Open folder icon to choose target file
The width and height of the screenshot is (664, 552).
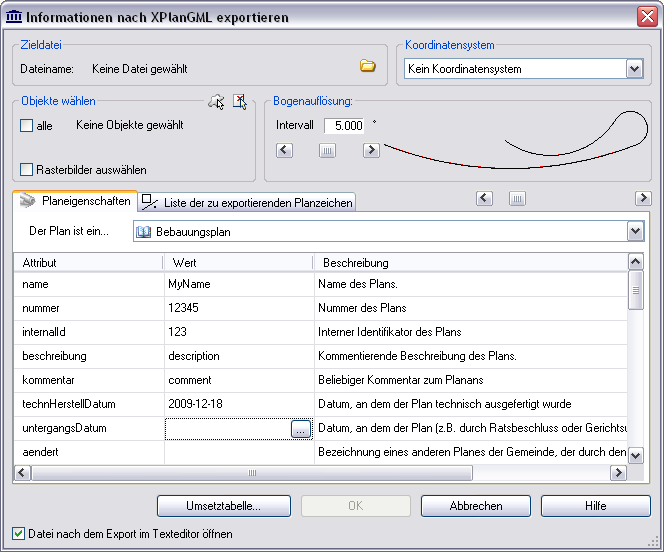pyautogui.click(x=368, y=66)
